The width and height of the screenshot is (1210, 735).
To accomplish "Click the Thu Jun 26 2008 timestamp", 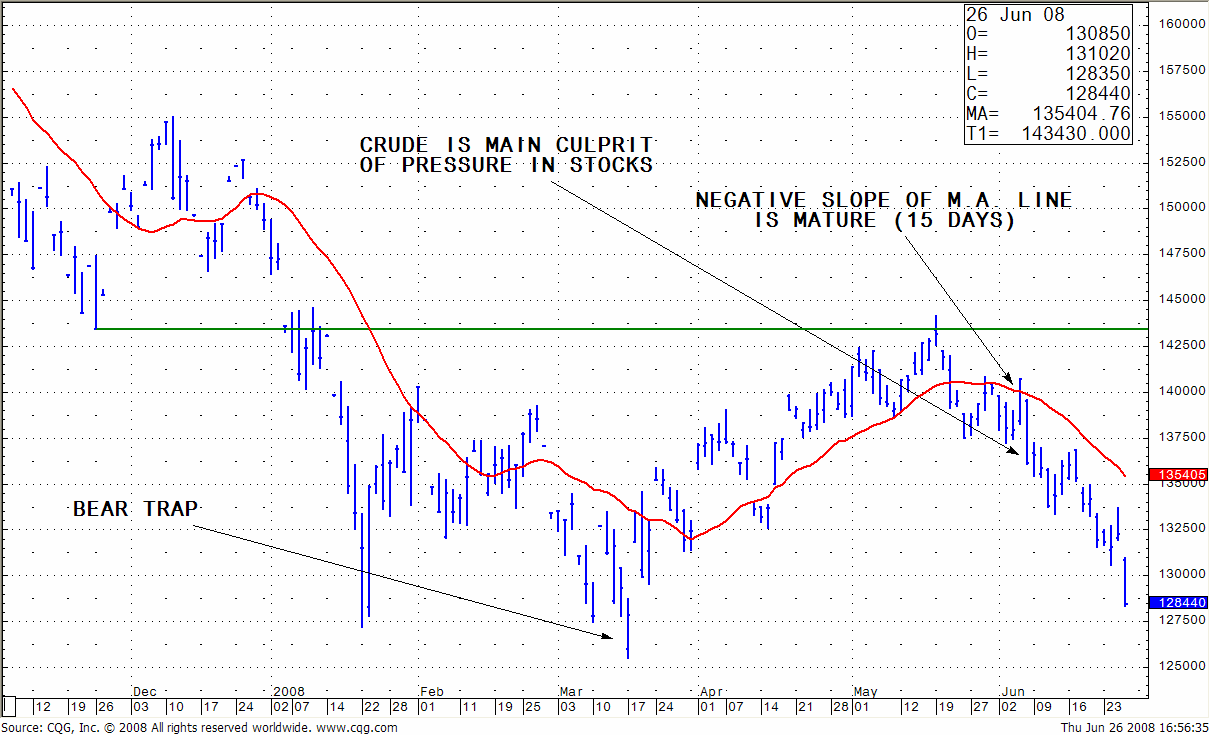I will [x=1132, y=727].
